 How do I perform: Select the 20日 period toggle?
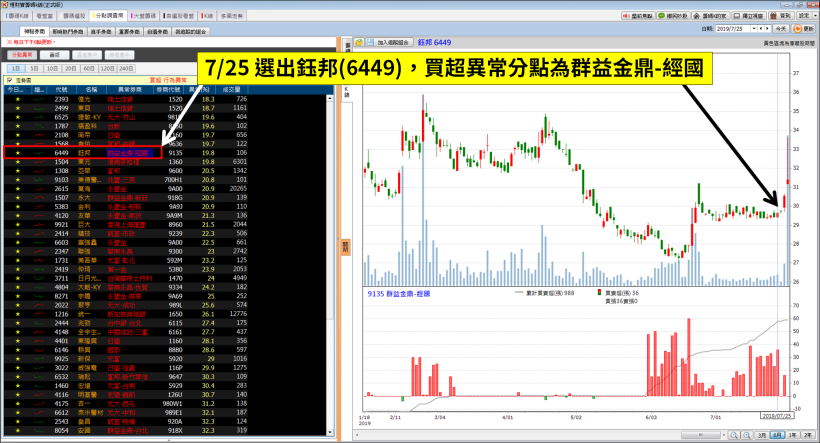pos(71,69)
